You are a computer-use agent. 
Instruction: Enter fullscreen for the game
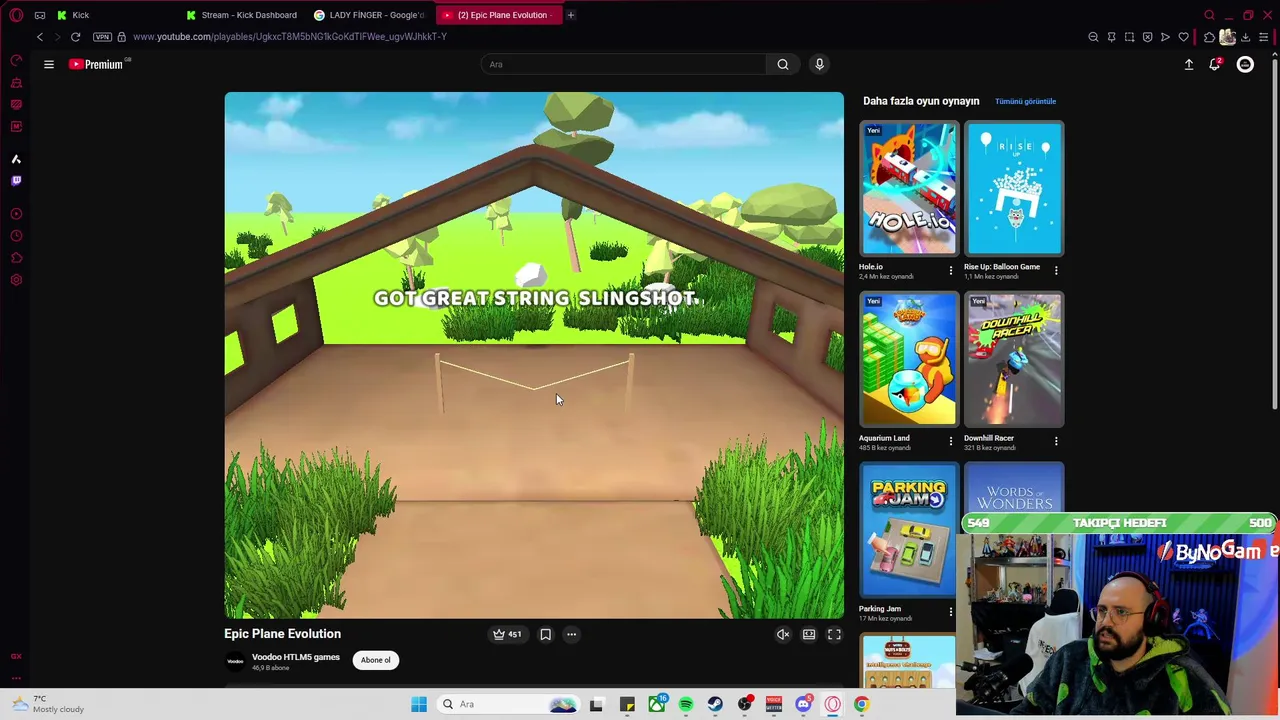834,634
